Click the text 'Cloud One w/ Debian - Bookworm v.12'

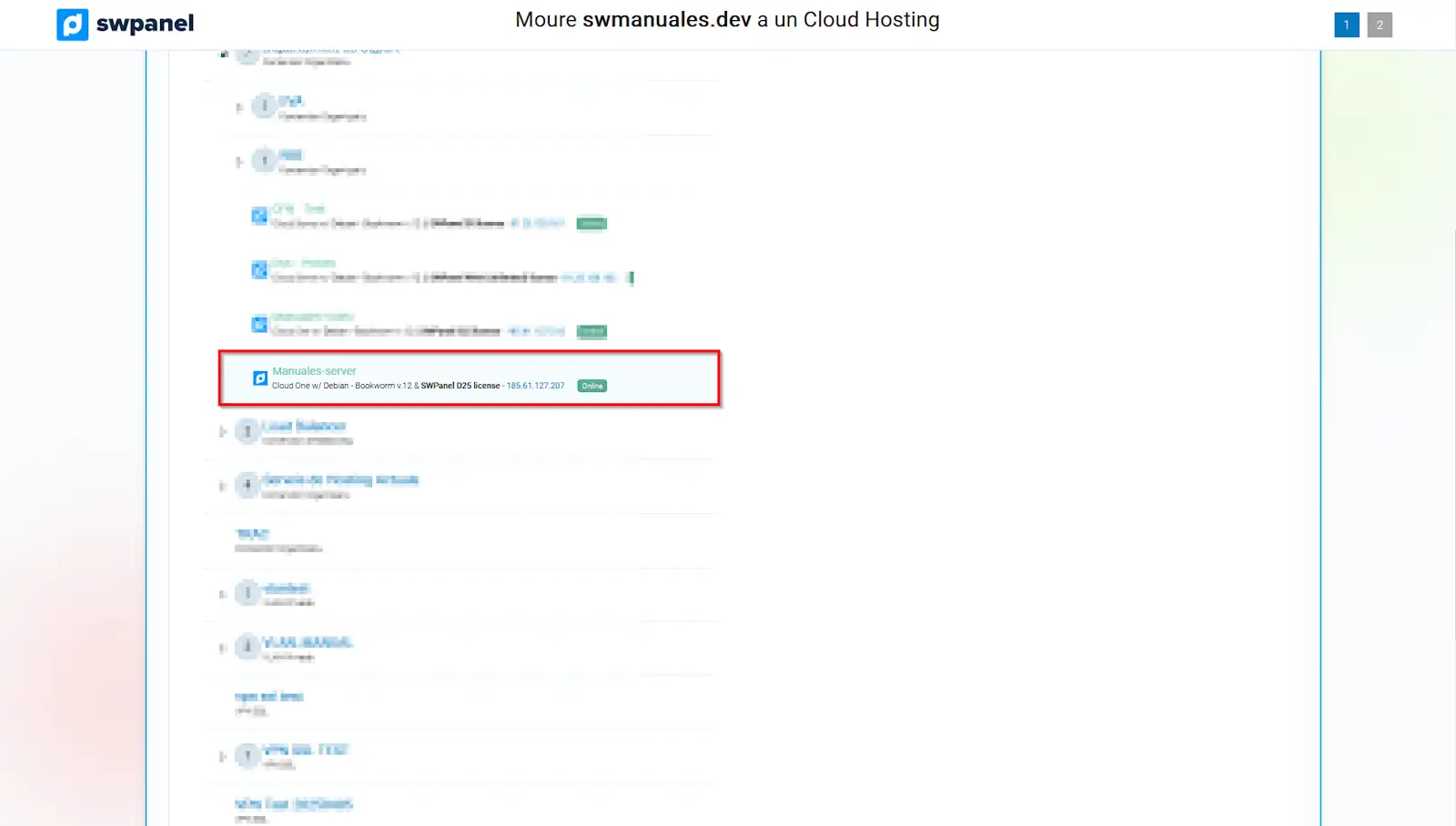342,386
